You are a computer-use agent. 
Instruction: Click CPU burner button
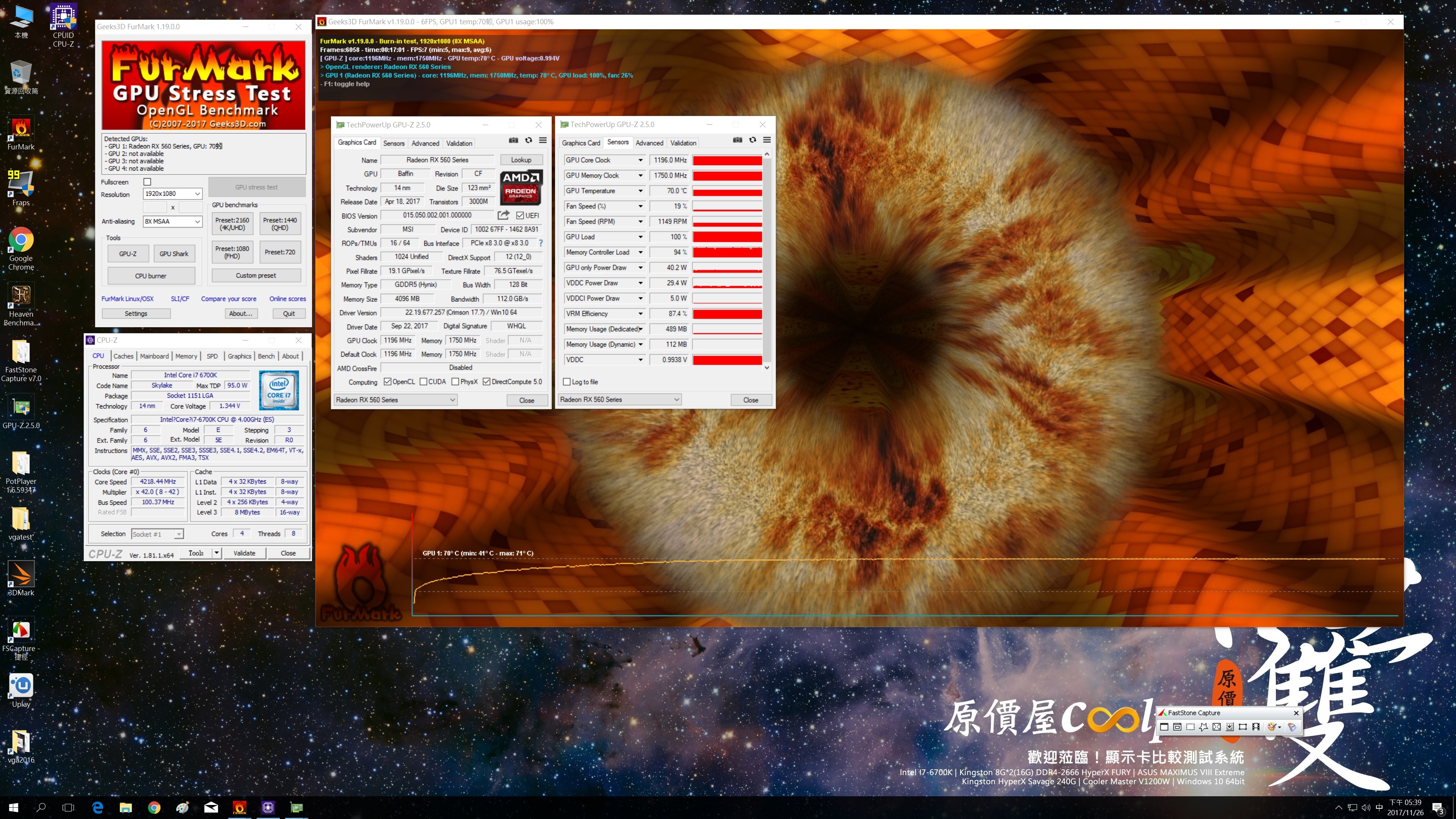pyautogui.click(x=151, y=276)
